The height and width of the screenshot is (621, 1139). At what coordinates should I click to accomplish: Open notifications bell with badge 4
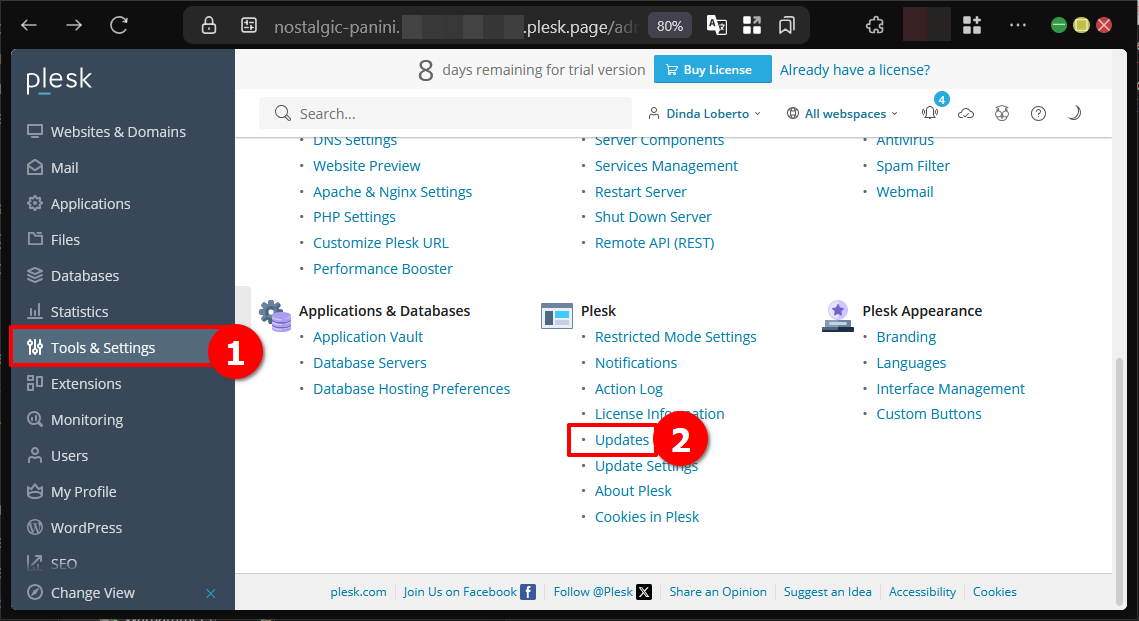click(930, 113)
